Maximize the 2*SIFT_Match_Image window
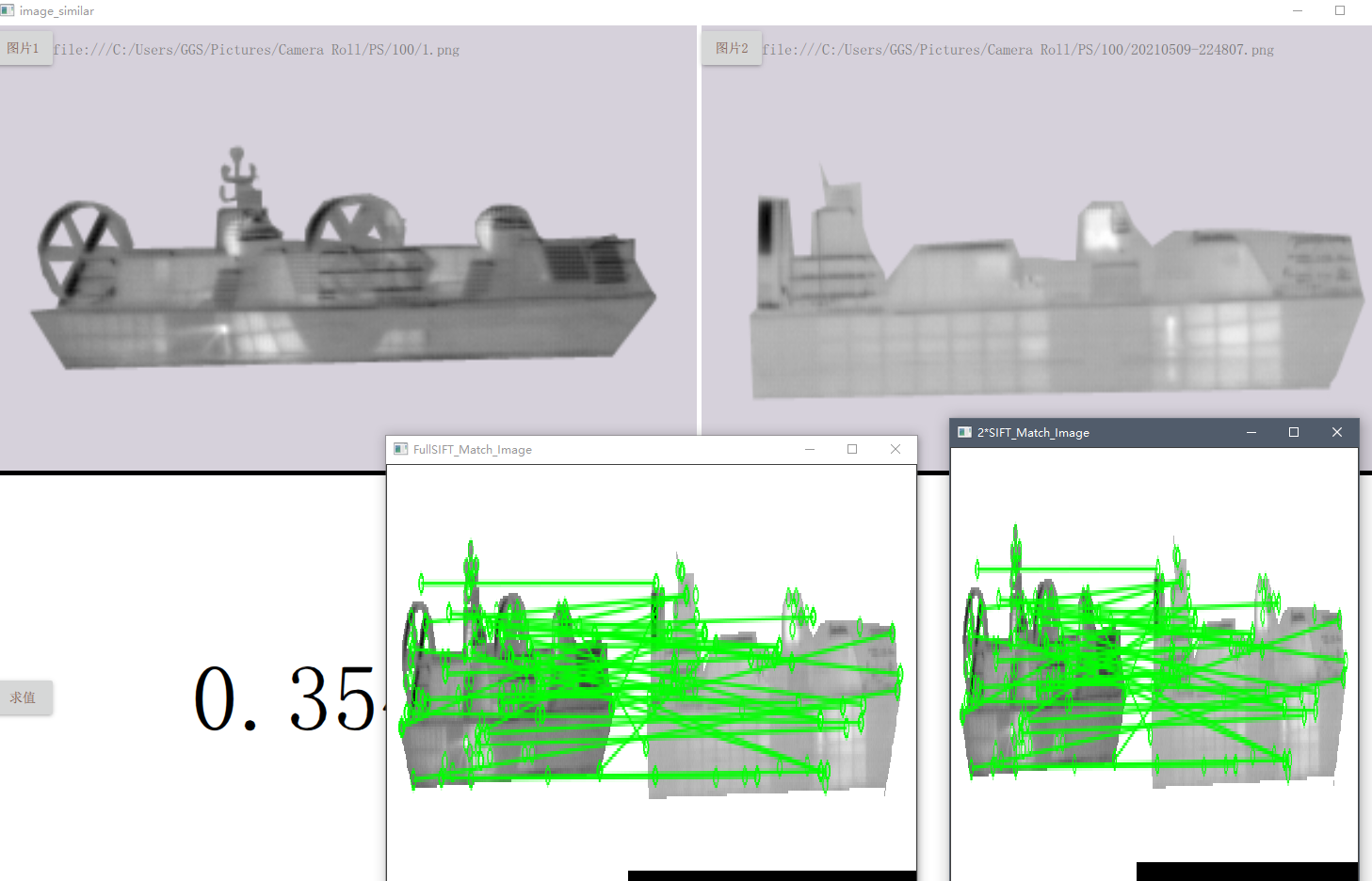The height and width of the screenshot is (881, 1372). tap(1293, 432)
